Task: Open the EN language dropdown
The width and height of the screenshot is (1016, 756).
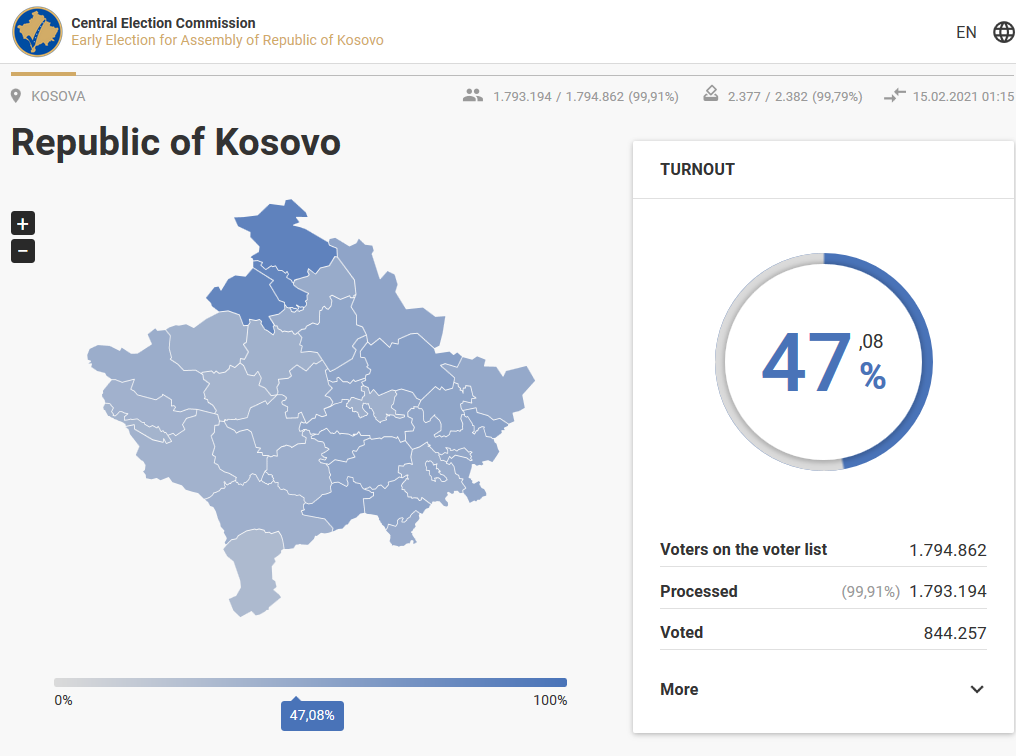Action: click(966, 32)
